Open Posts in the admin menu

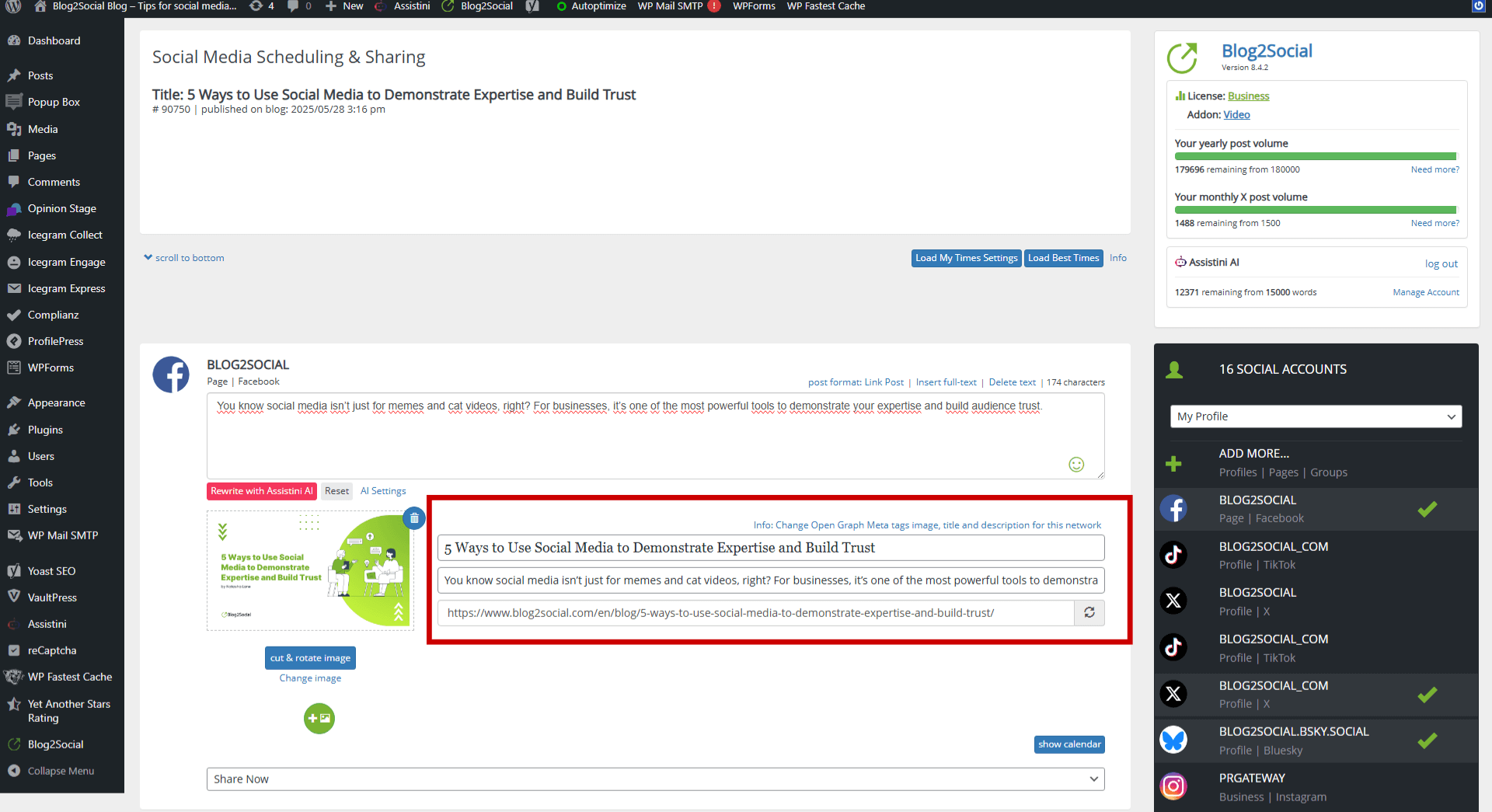(40, 75)
